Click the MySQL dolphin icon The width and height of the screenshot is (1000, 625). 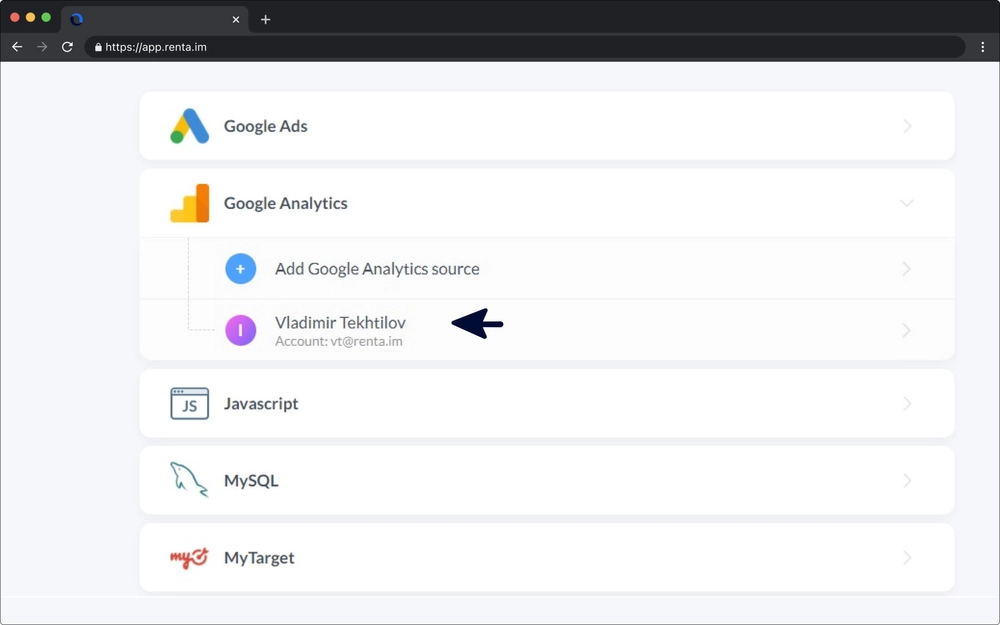point(189,480)
